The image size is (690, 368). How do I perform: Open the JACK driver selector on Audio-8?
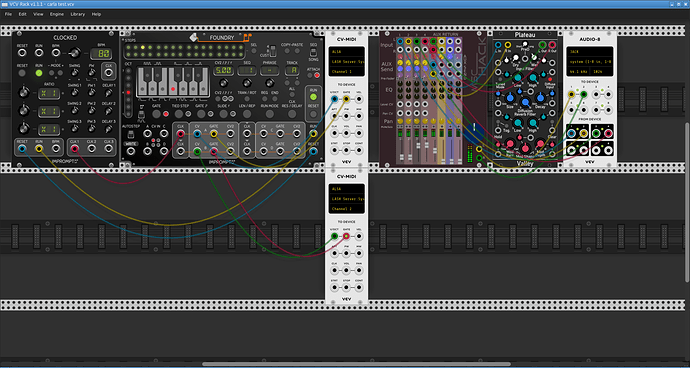(x=590, y=51)
